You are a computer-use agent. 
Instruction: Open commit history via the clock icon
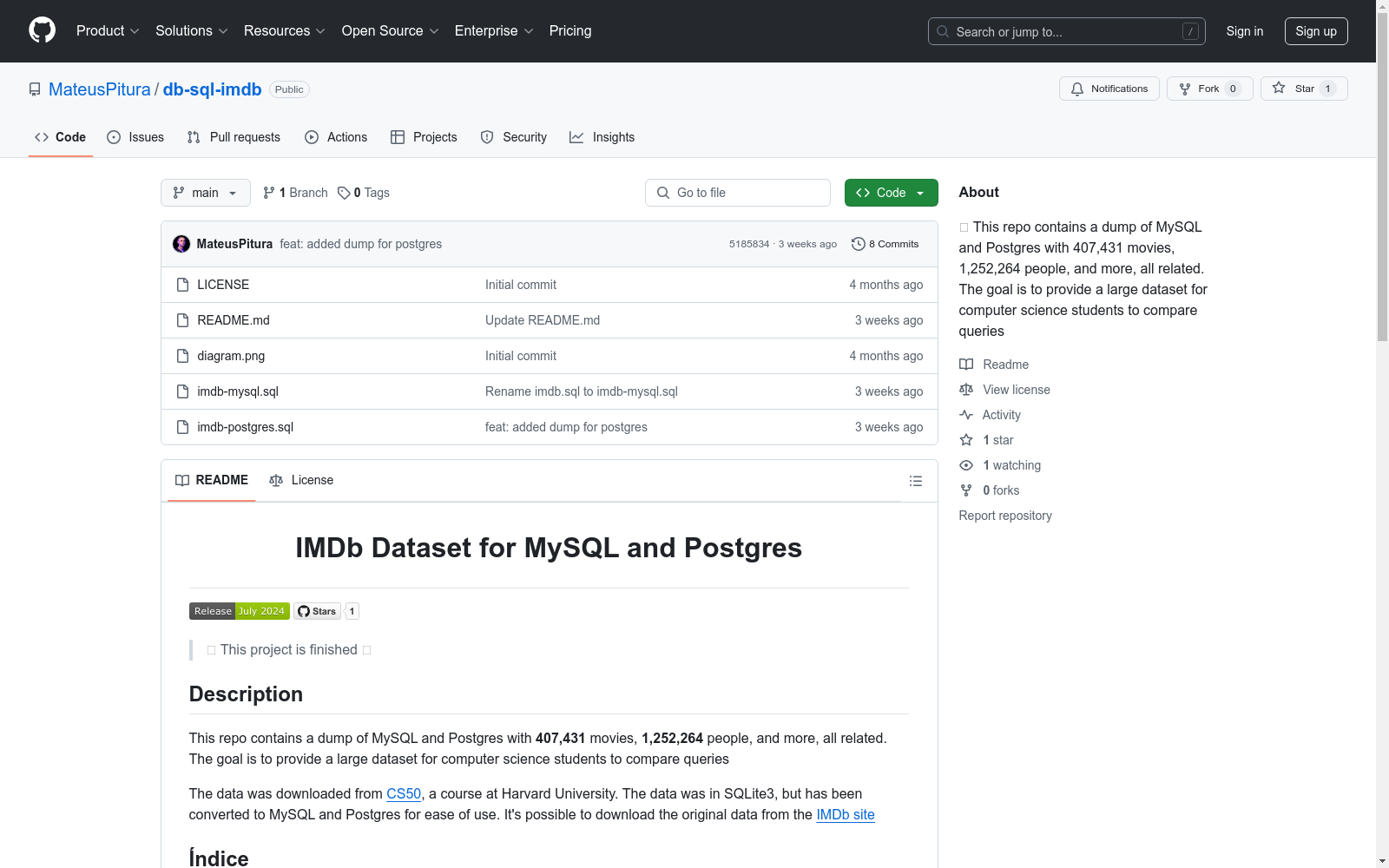(859, 244)
